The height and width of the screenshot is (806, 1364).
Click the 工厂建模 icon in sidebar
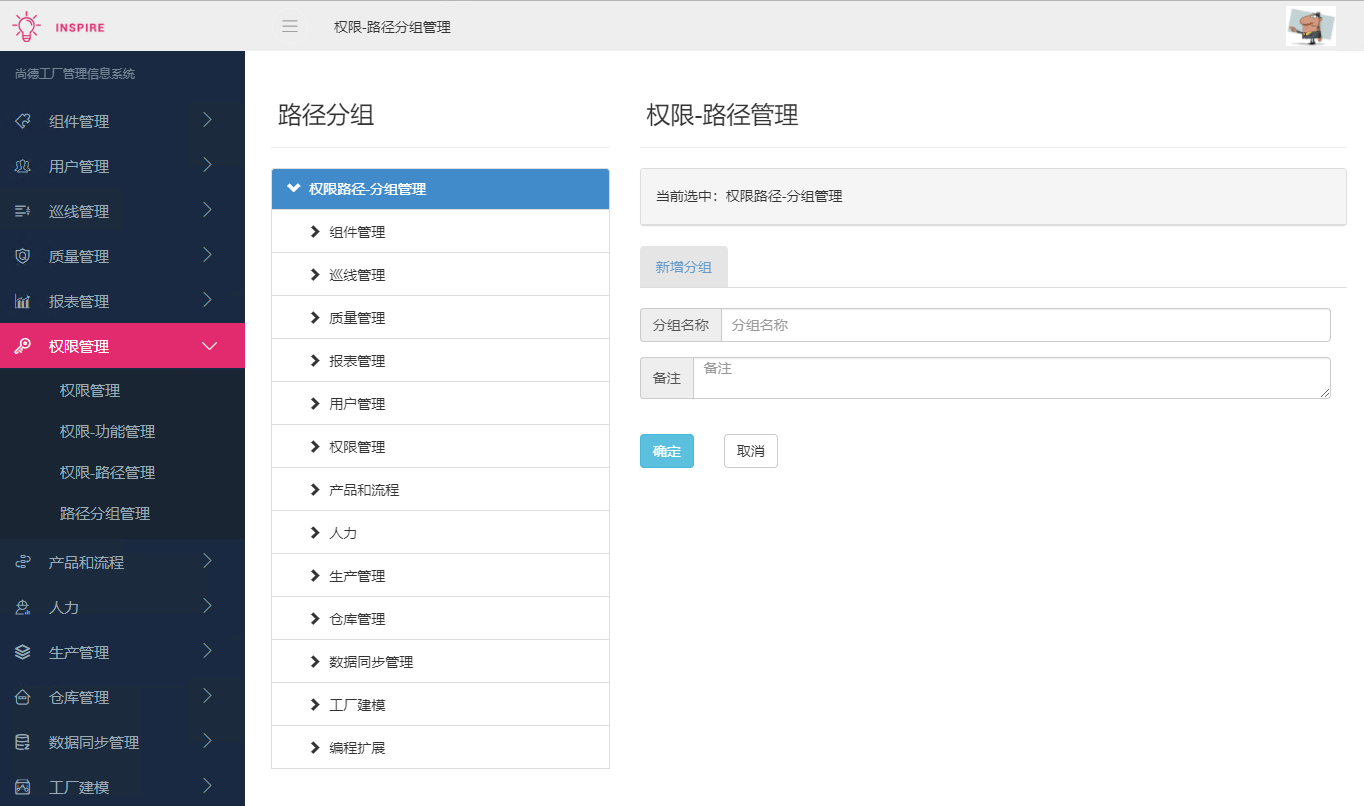point(22,787)
